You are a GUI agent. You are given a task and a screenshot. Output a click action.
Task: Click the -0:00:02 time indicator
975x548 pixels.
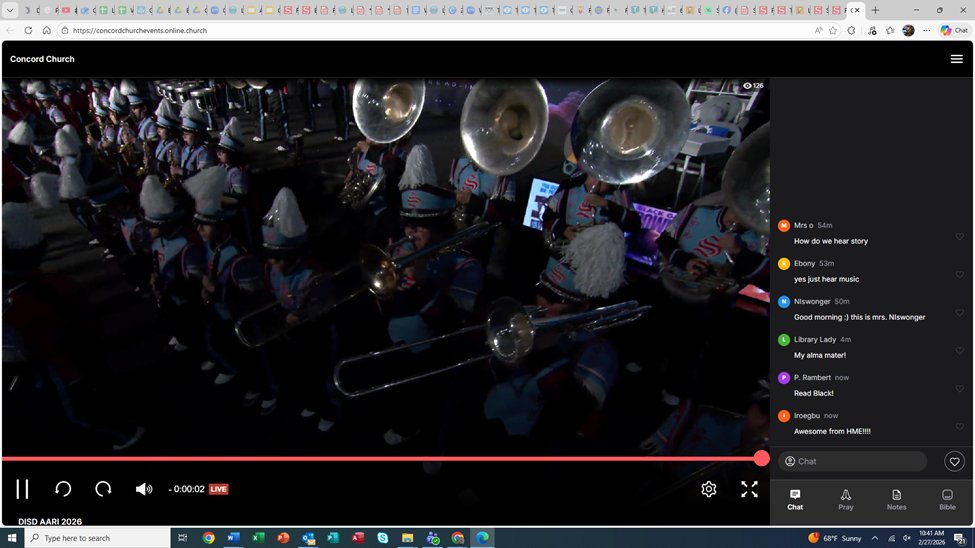(187, 489)
